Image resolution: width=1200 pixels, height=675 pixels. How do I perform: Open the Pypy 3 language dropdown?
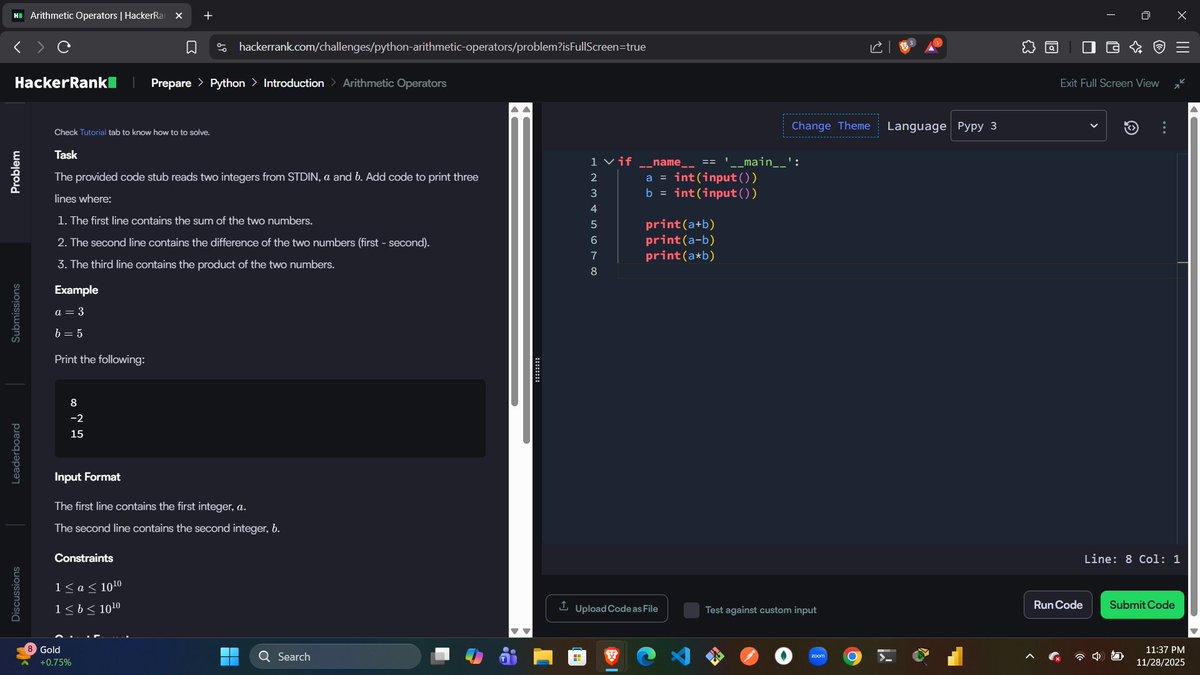pos(1028,125)
